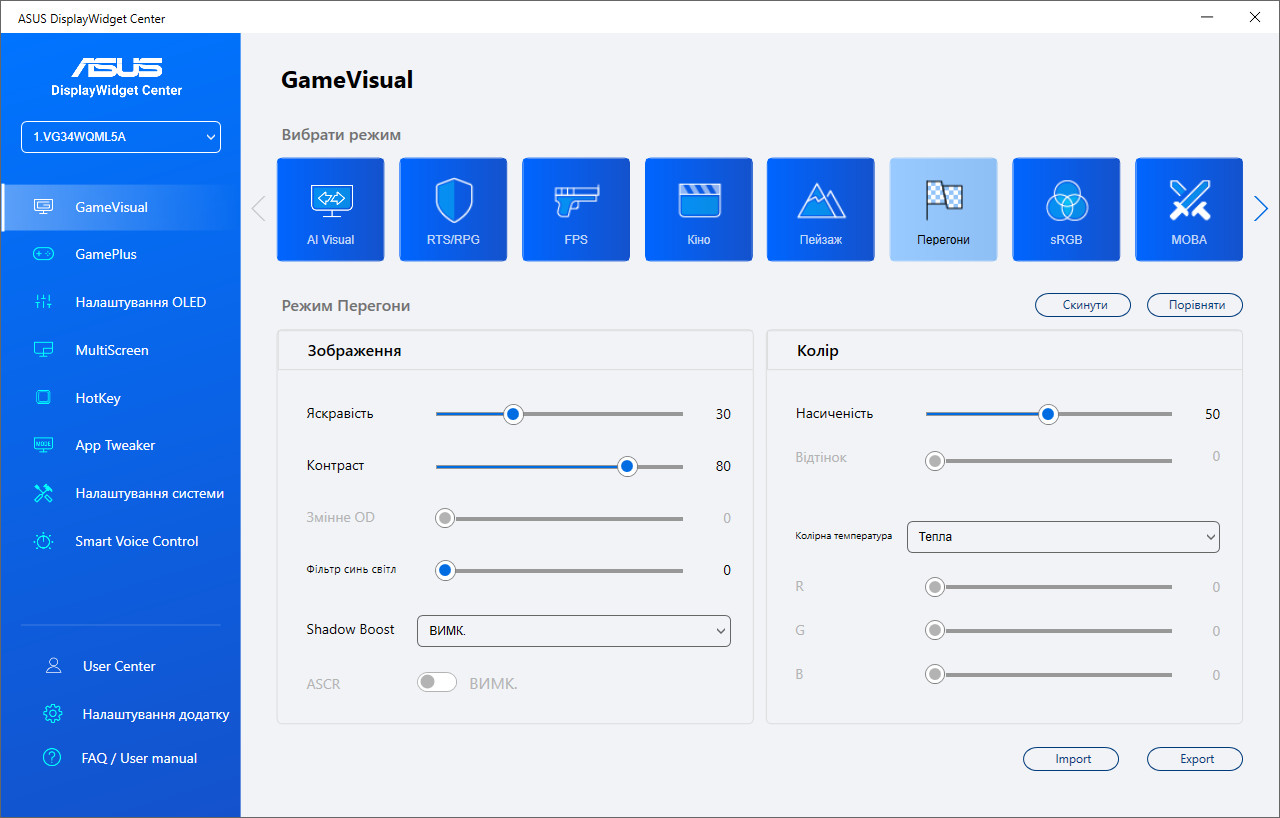The image size is (1280, 818).
Task: Pick the Пейзаж mountain mode
Action: 821,209
